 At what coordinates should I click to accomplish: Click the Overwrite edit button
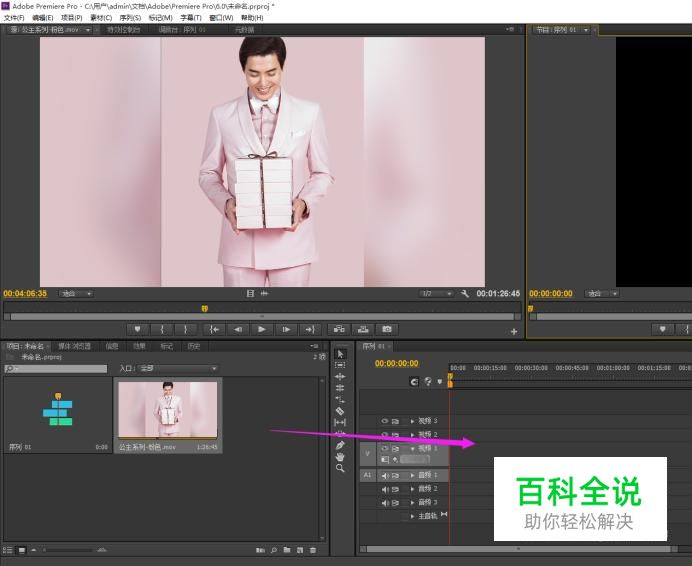pyautogui.click(x=363, y=329)
